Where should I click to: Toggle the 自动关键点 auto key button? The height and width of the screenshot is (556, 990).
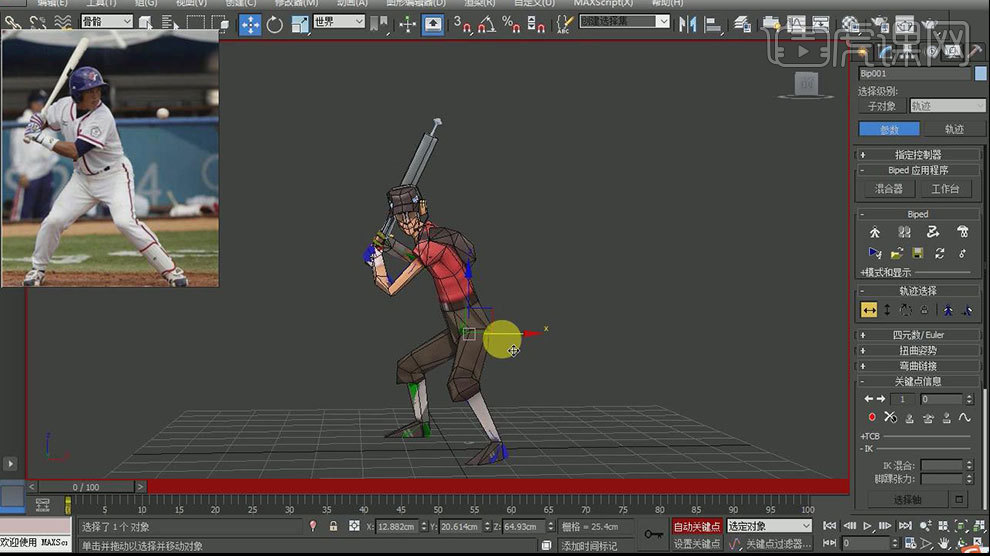pyautogui.click(x=697, y=526)
